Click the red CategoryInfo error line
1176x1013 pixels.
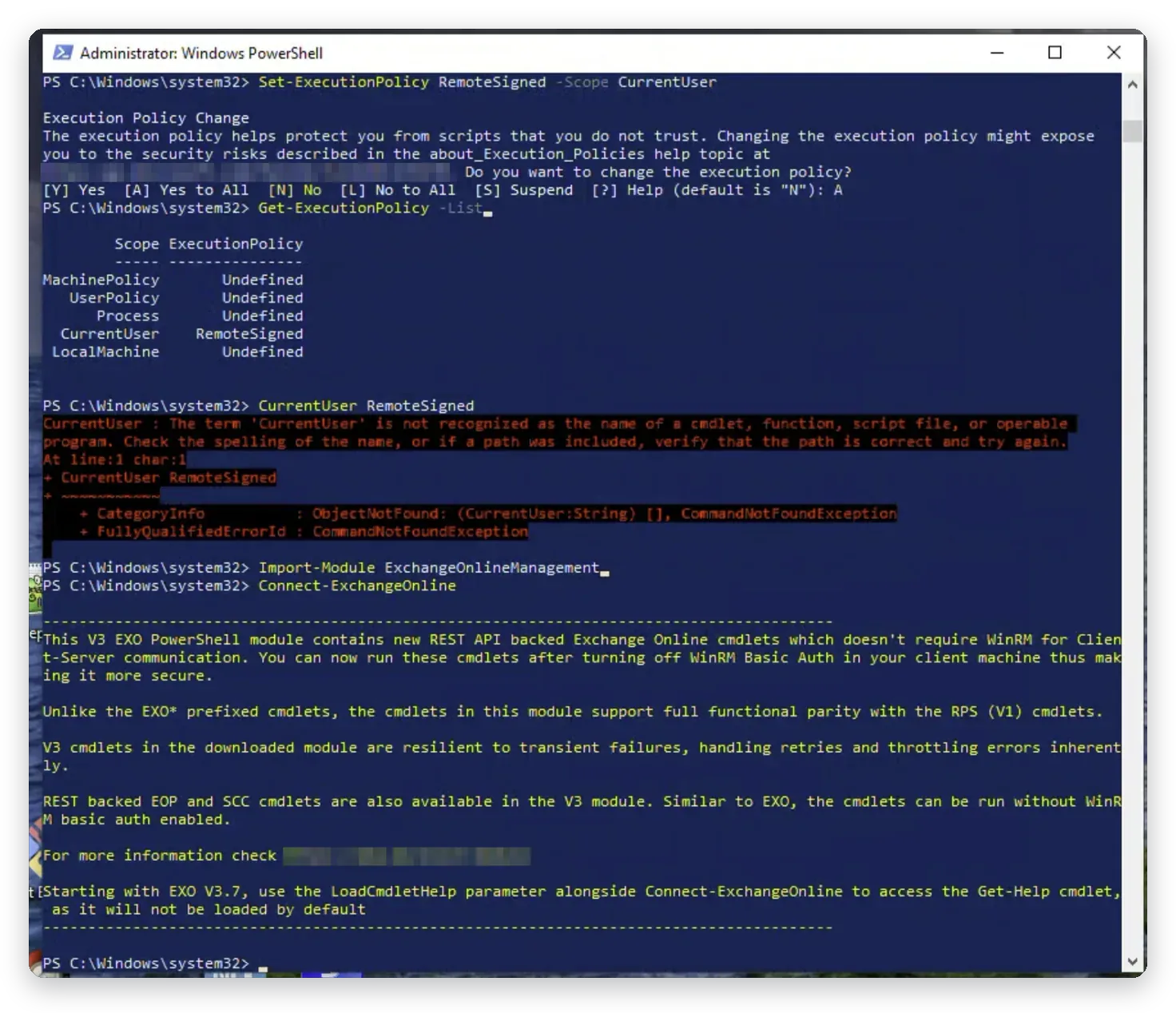487,514
